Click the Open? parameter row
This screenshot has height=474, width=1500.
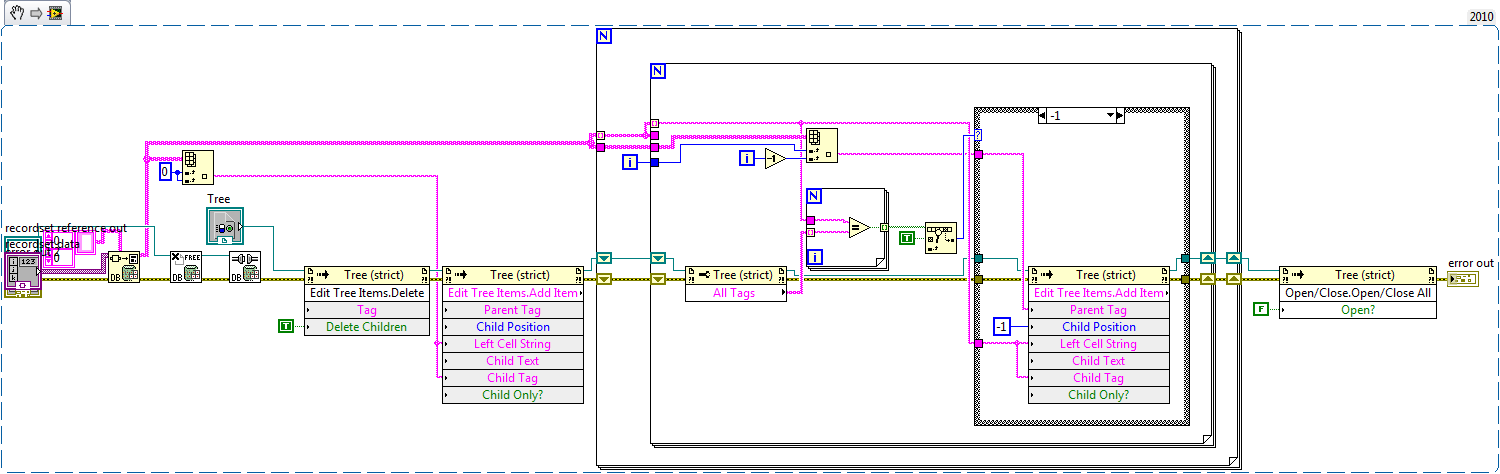[x=1358, y=309]
